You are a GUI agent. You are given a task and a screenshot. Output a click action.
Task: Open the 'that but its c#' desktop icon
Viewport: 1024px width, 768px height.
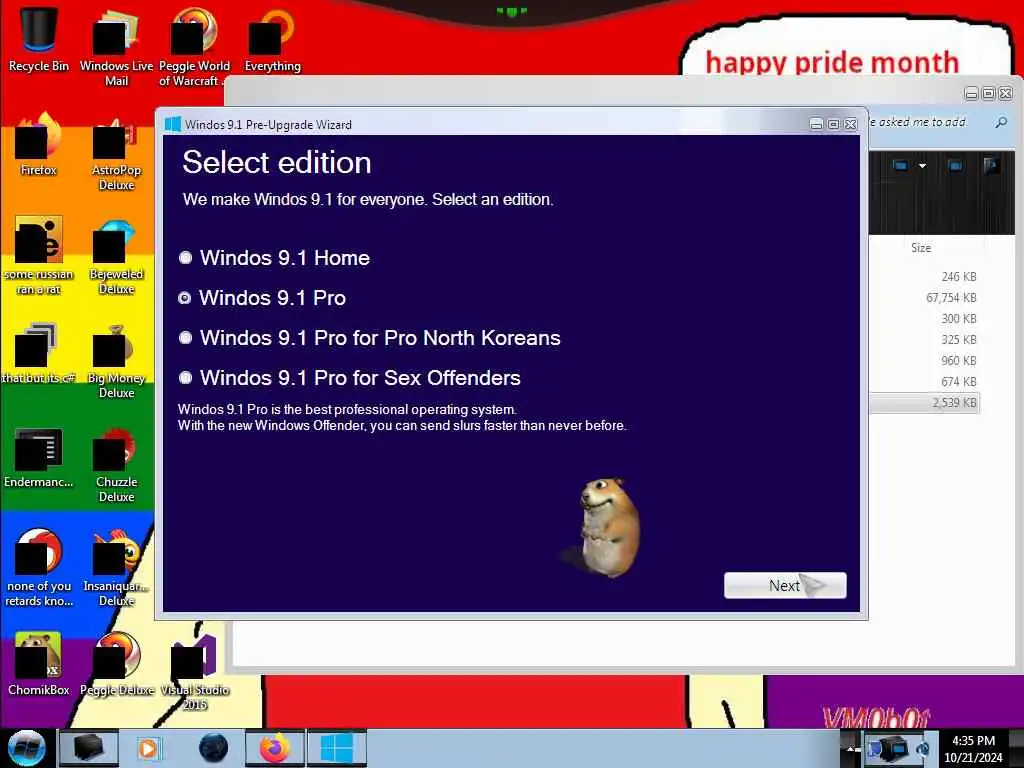pos(39,353)
